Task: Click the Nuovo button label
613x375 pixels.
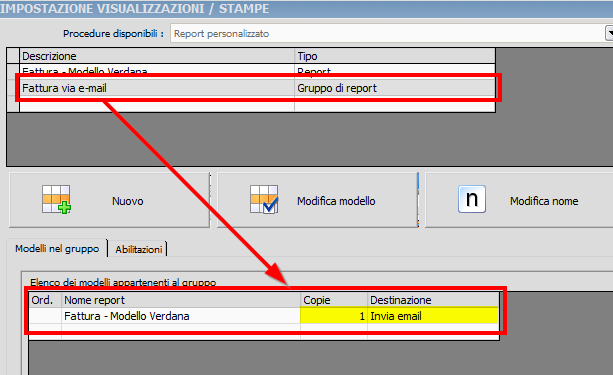Action: [x=127, y=201]
